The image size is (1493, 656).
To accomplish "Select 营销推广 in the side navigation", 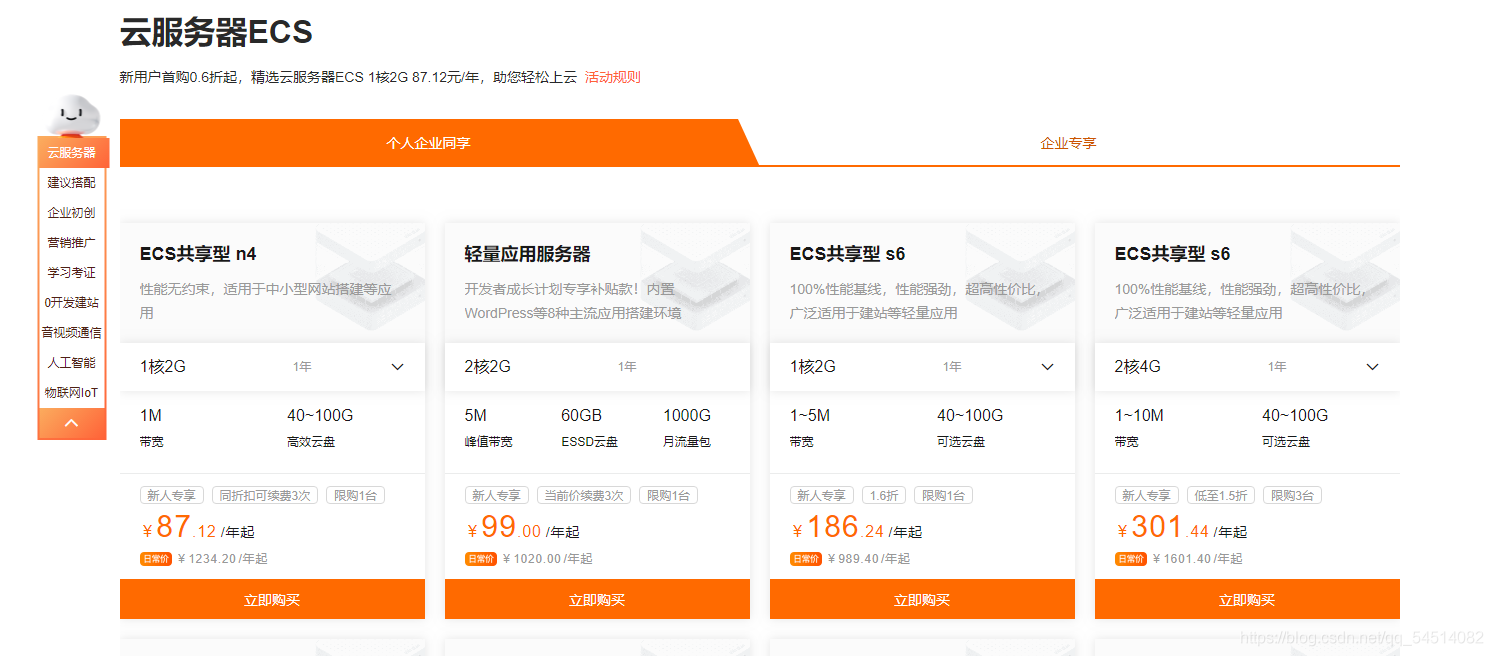I will click(72, 243).
